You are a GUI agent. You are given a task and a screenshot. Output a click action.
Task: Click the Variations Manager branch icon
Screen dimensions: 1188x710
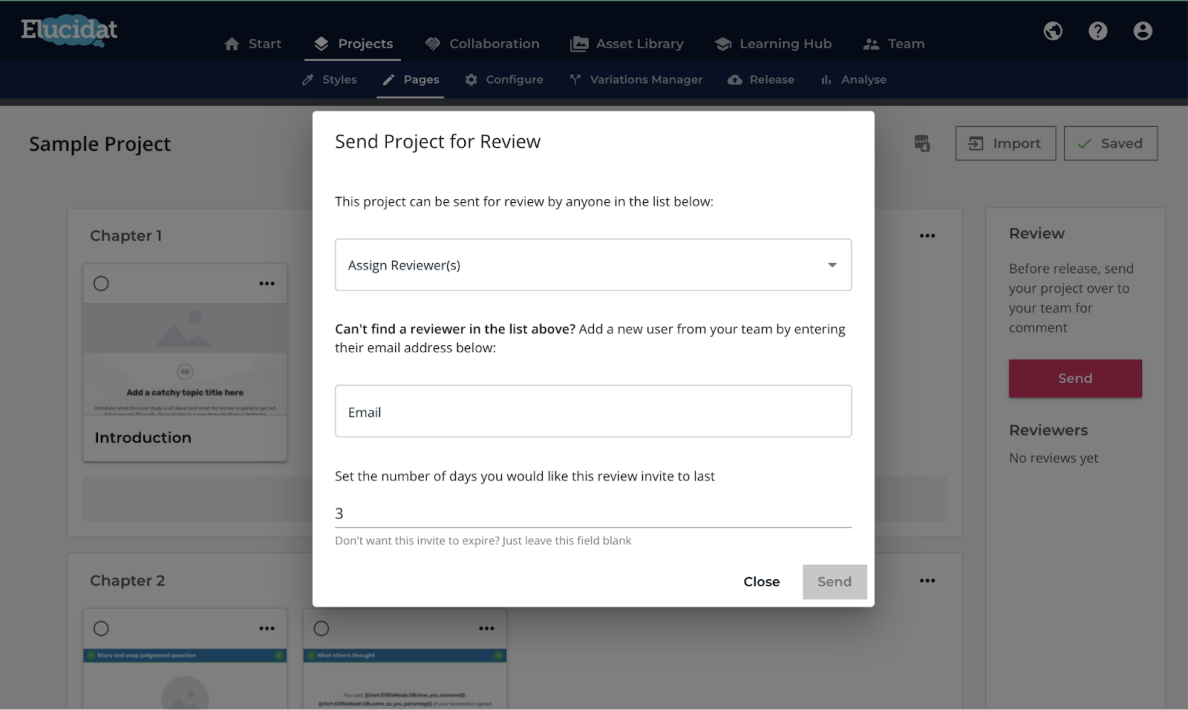tap(576, 80)
